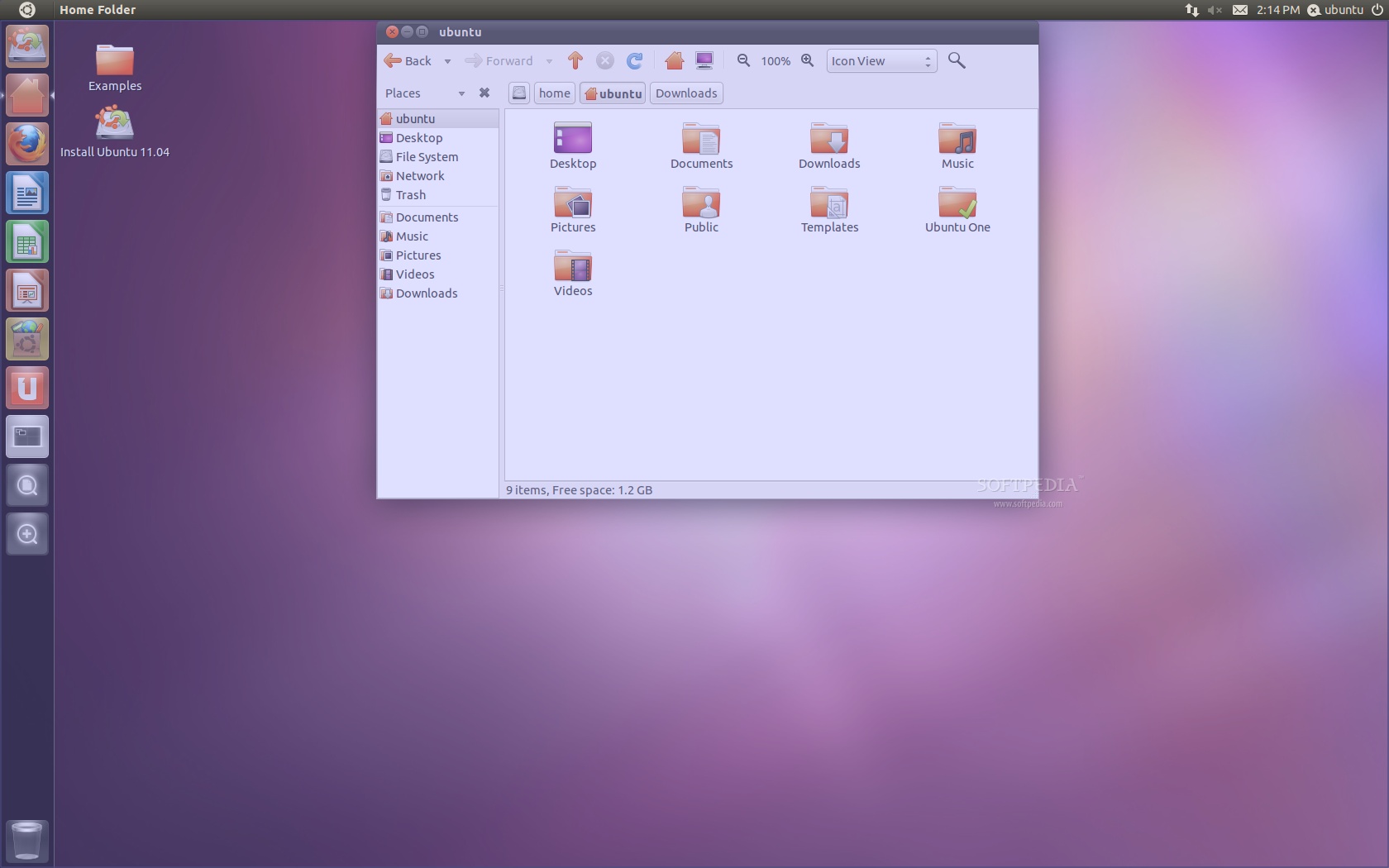The height and width of the screenshot is (868, 1389).
Task: Select ubuntu in Places sidebar
Action: coord(438,118)
